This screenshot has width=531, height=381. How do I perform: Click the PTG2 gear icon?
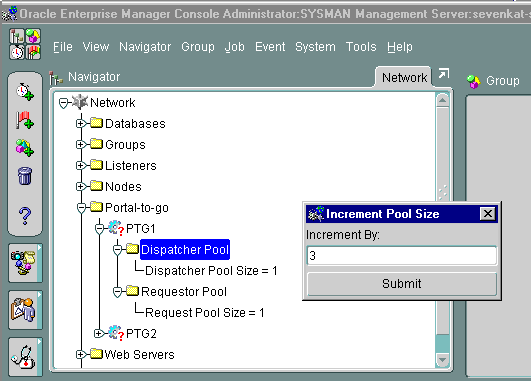(116, 333)
